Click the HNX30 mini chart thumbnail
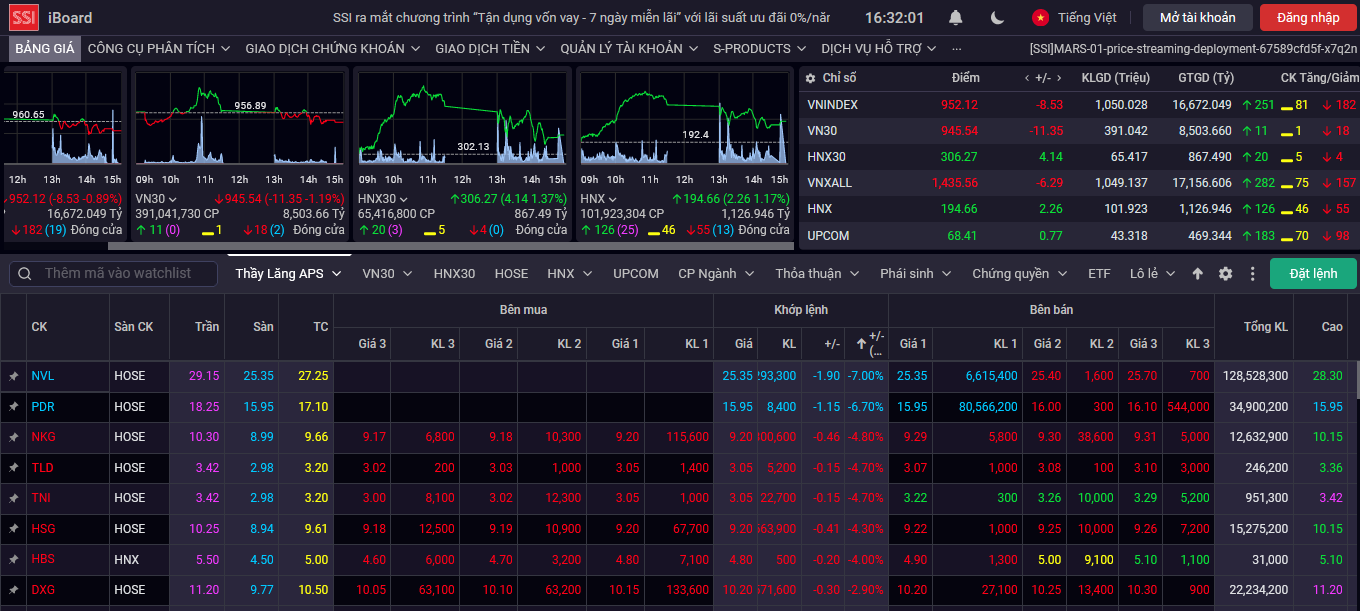The height and width of the screenshot is (611, 1360). coord(461,119)
